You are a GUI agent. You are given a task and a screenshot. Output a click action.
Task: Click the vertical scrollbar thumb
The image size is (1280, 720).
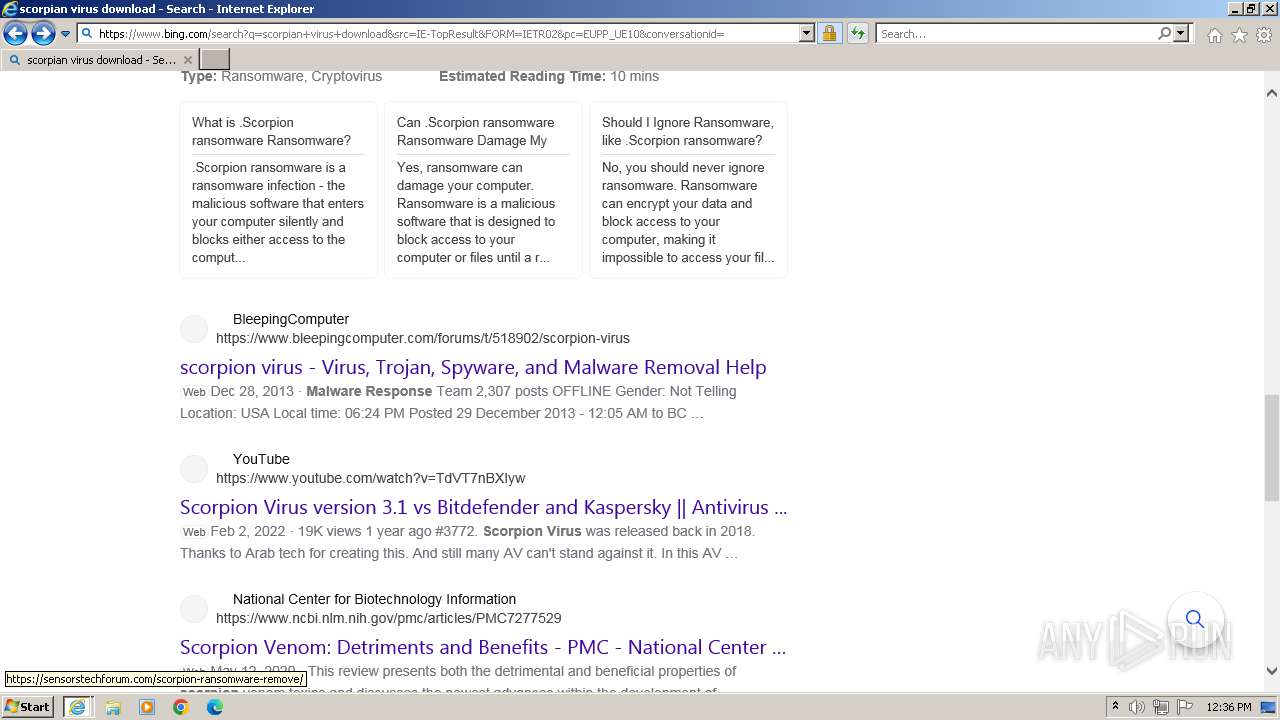point(1271,447)
